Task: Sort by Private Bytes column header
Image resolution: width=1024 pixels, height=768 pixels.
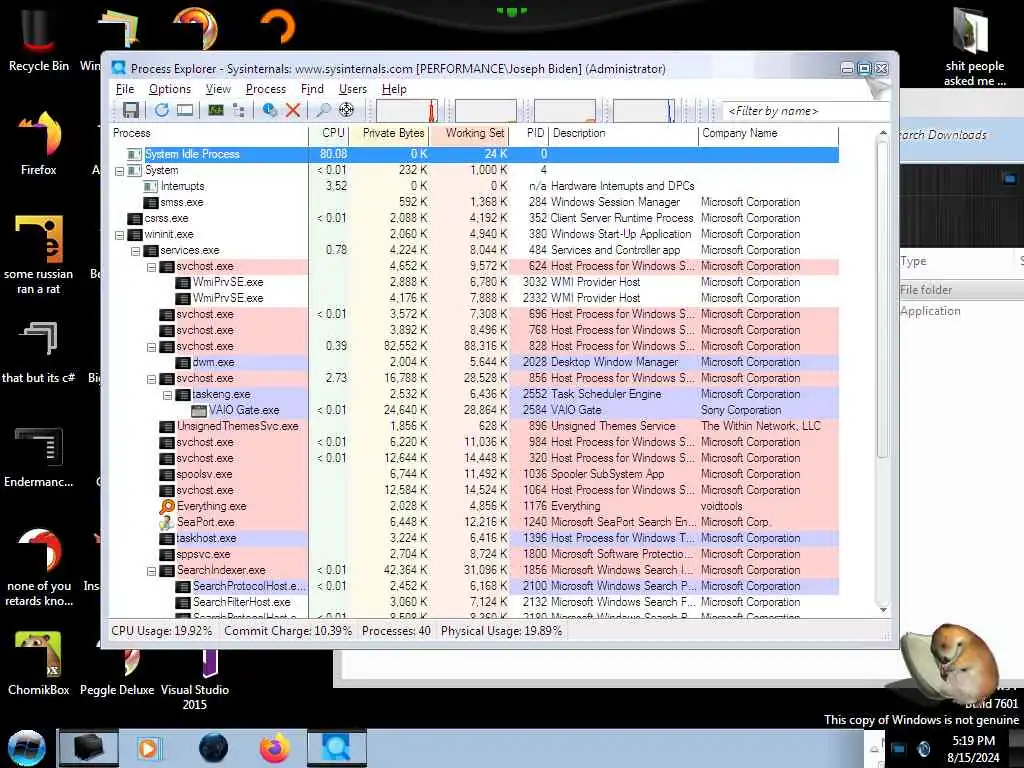Action: (389, 133)
